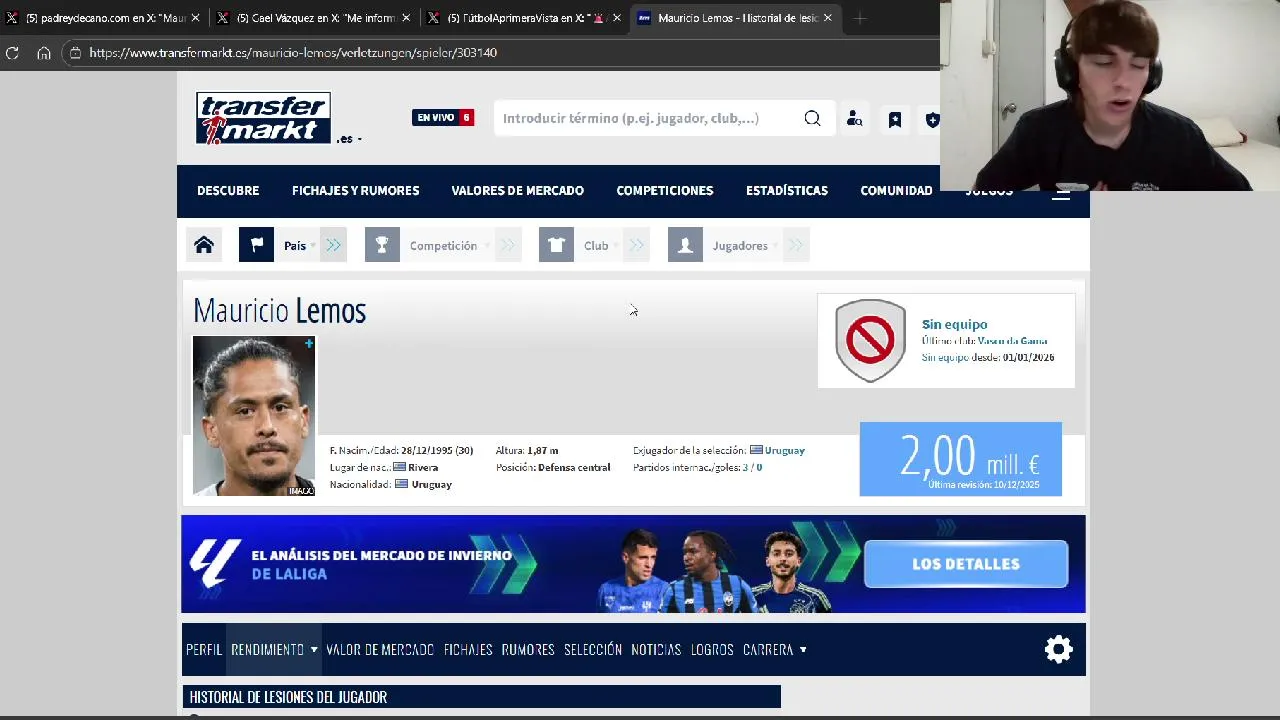This screenshot has height=720, width=1280.
Task: Click the 2,00 mill. € market value box
Action: point(960,459)
